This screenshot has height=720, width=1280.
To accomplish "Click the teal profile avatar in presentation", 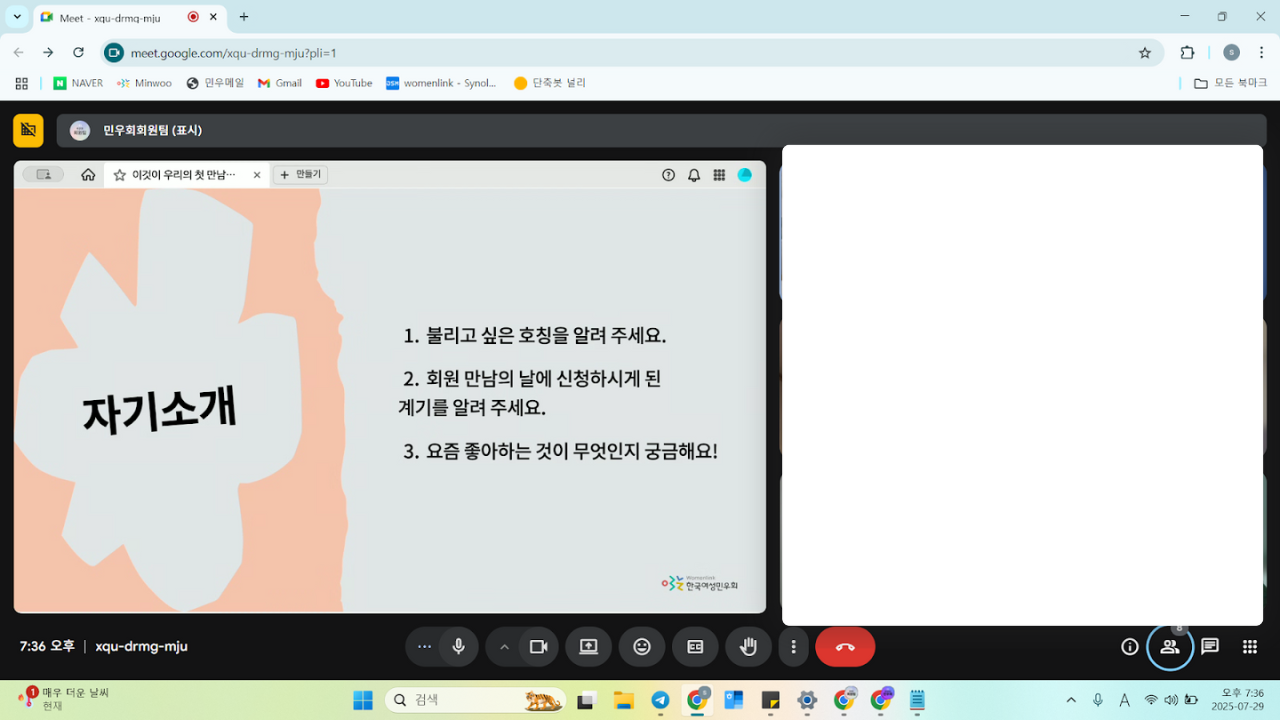I will click(745, 175).
